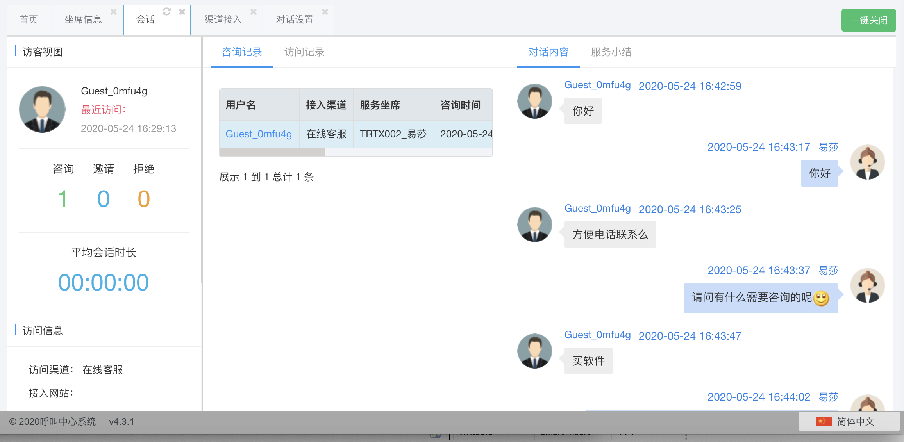Click the 展示 1 到 1 总计 1 条 text
The image size is (904, 442).
pos(266,177)
